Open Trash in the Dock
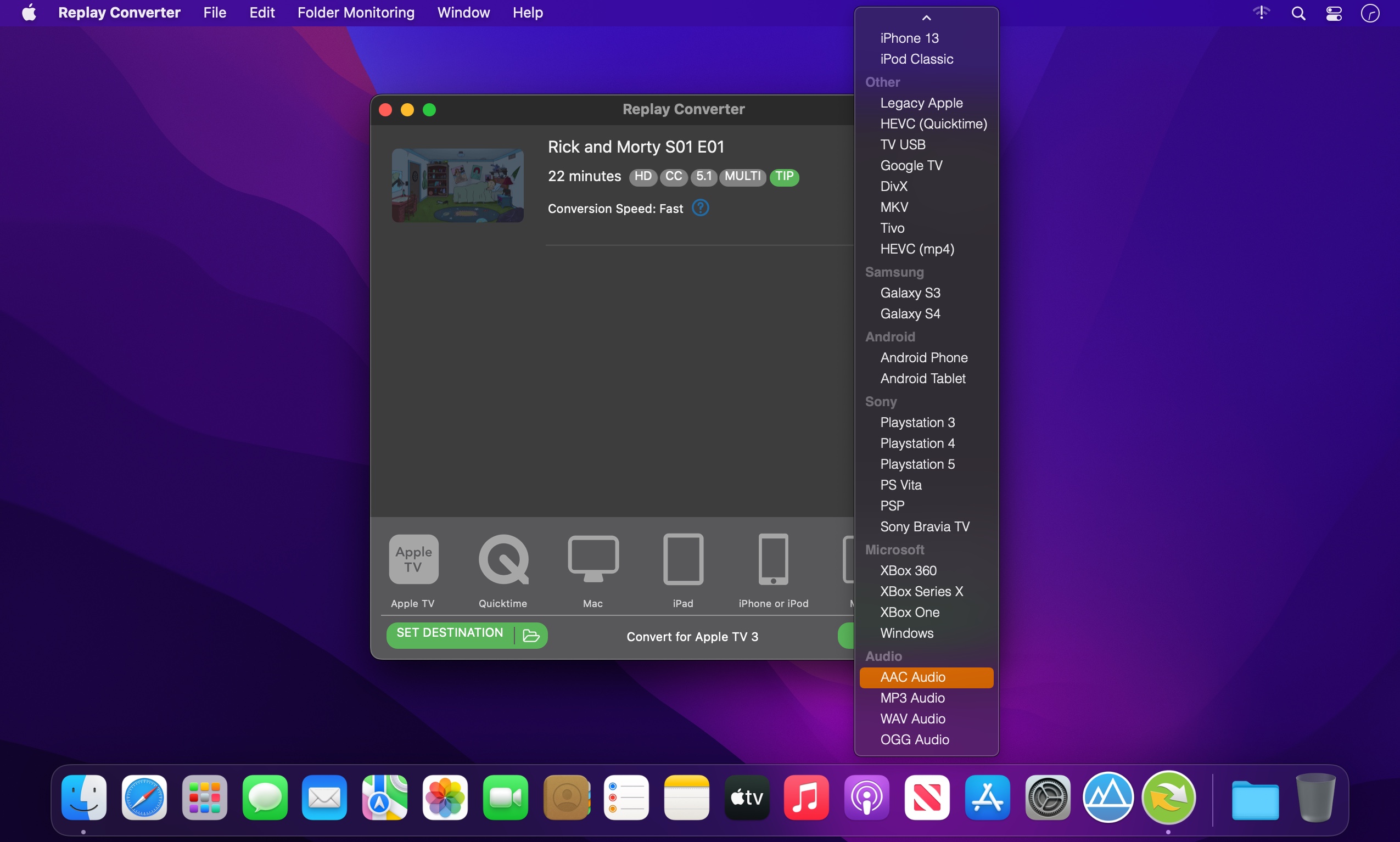The height and width of the screenshot is (842, 1400). (x=1316, y=797)
